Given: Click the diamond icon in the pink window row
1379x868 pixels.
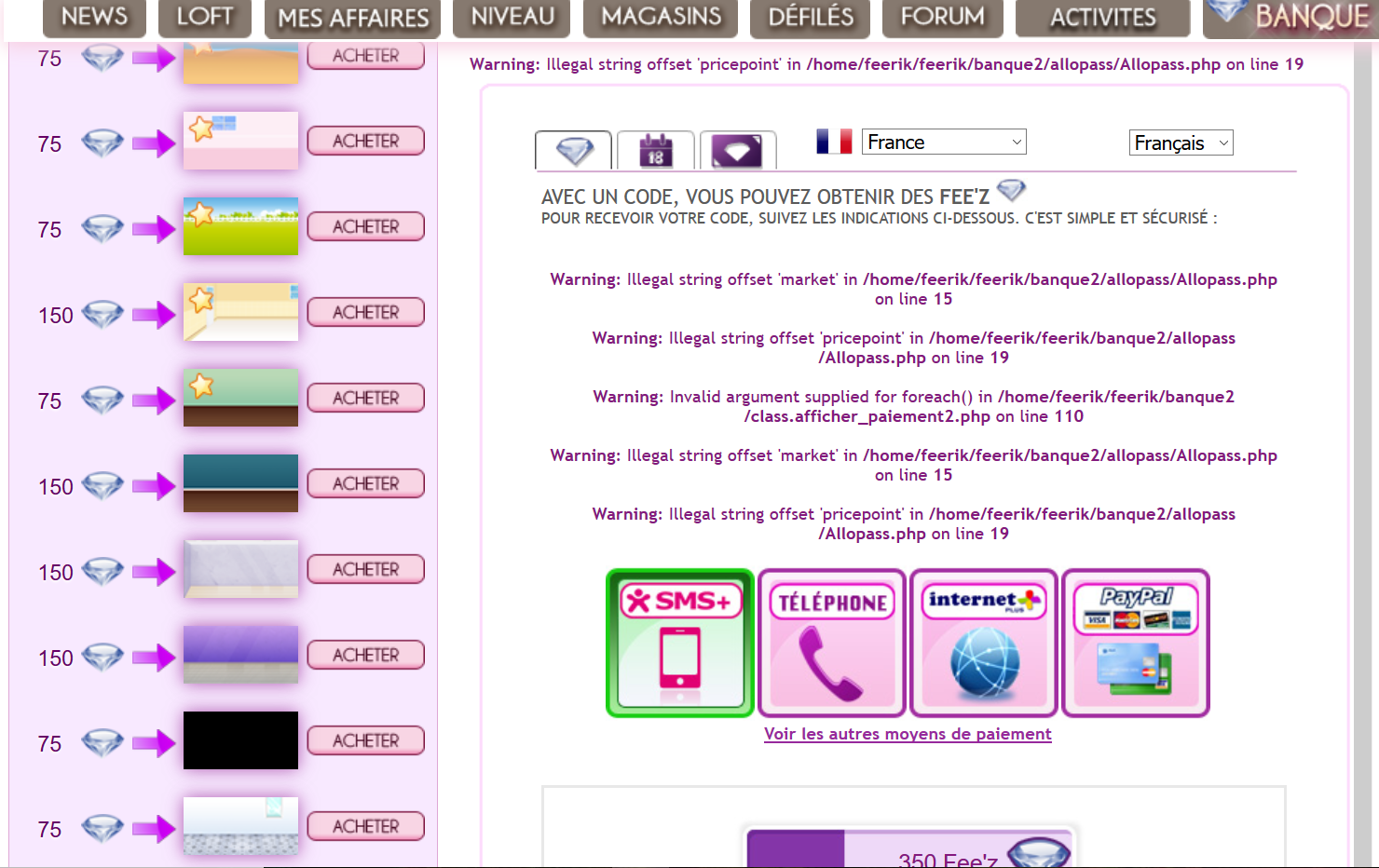Looking at the screenshot, I should (102, 143).
